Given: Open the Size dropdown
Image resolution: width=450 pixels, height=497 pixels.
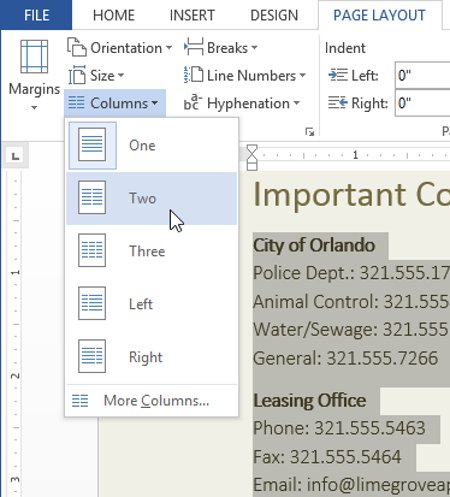Looking at the screenshot, I should coord(96,76).
